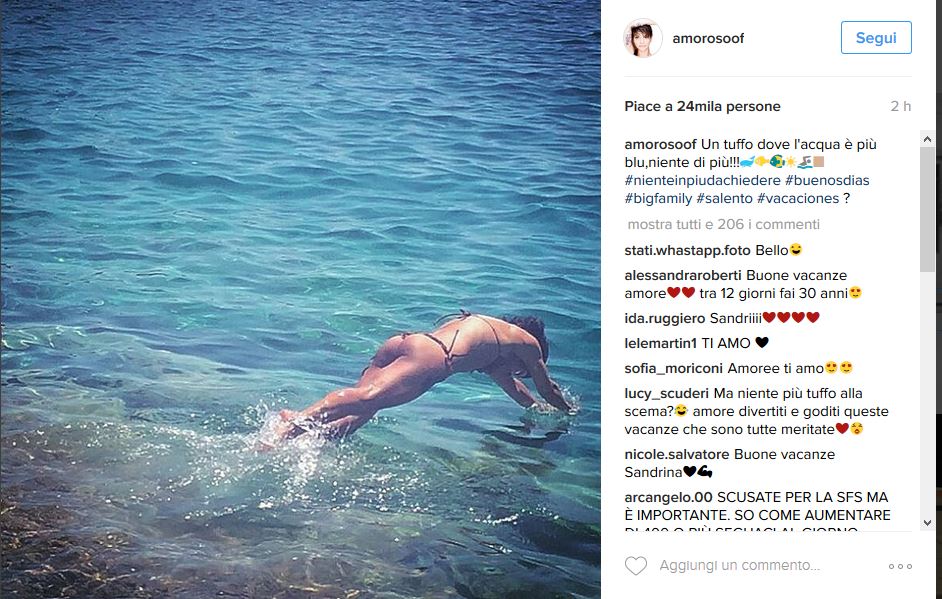Click the comments scrollbar thumb
Image resolution: width=942 pixels, height=599 pixels.
click(x=927, y=209)
